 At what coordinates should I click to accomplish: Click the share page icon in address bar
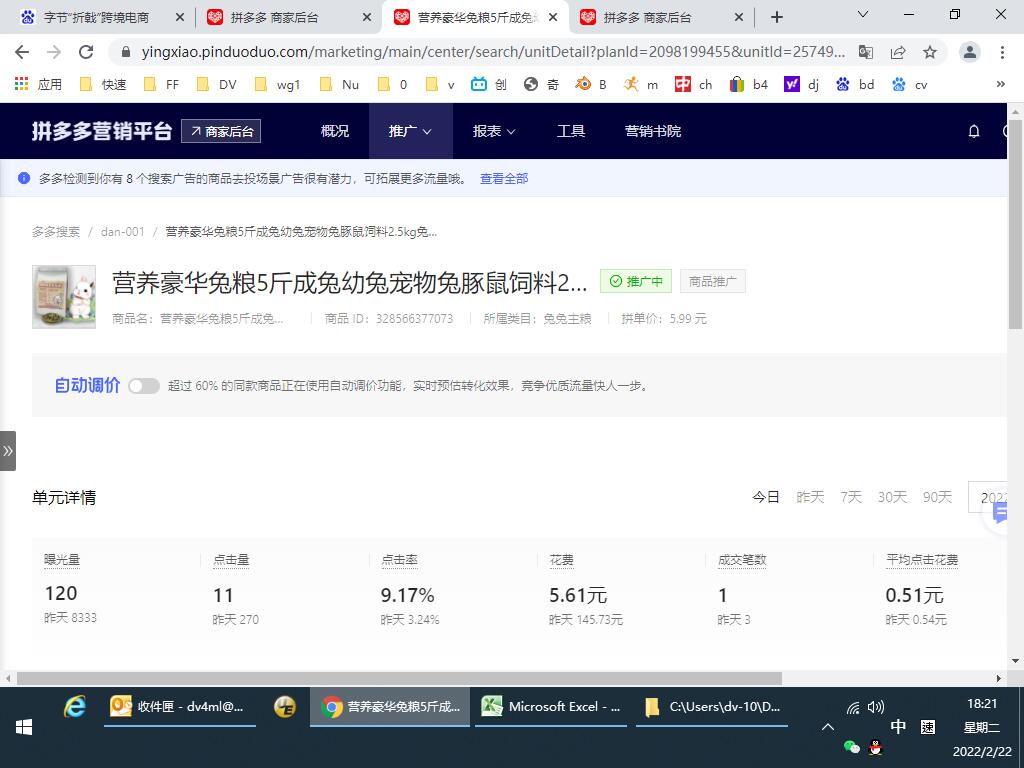[x=898, y=52]
